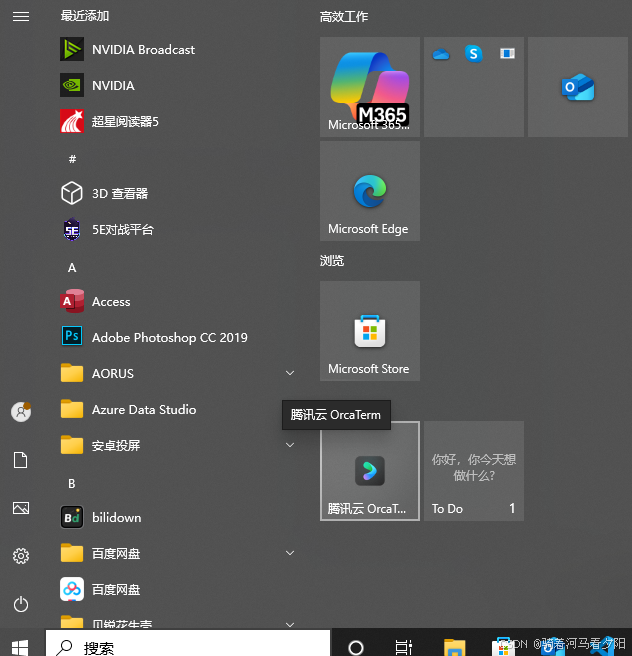Click the A letter index header
Image resolution: width=632 pixels, height=656 pixels.
click(x=72, y=268)
